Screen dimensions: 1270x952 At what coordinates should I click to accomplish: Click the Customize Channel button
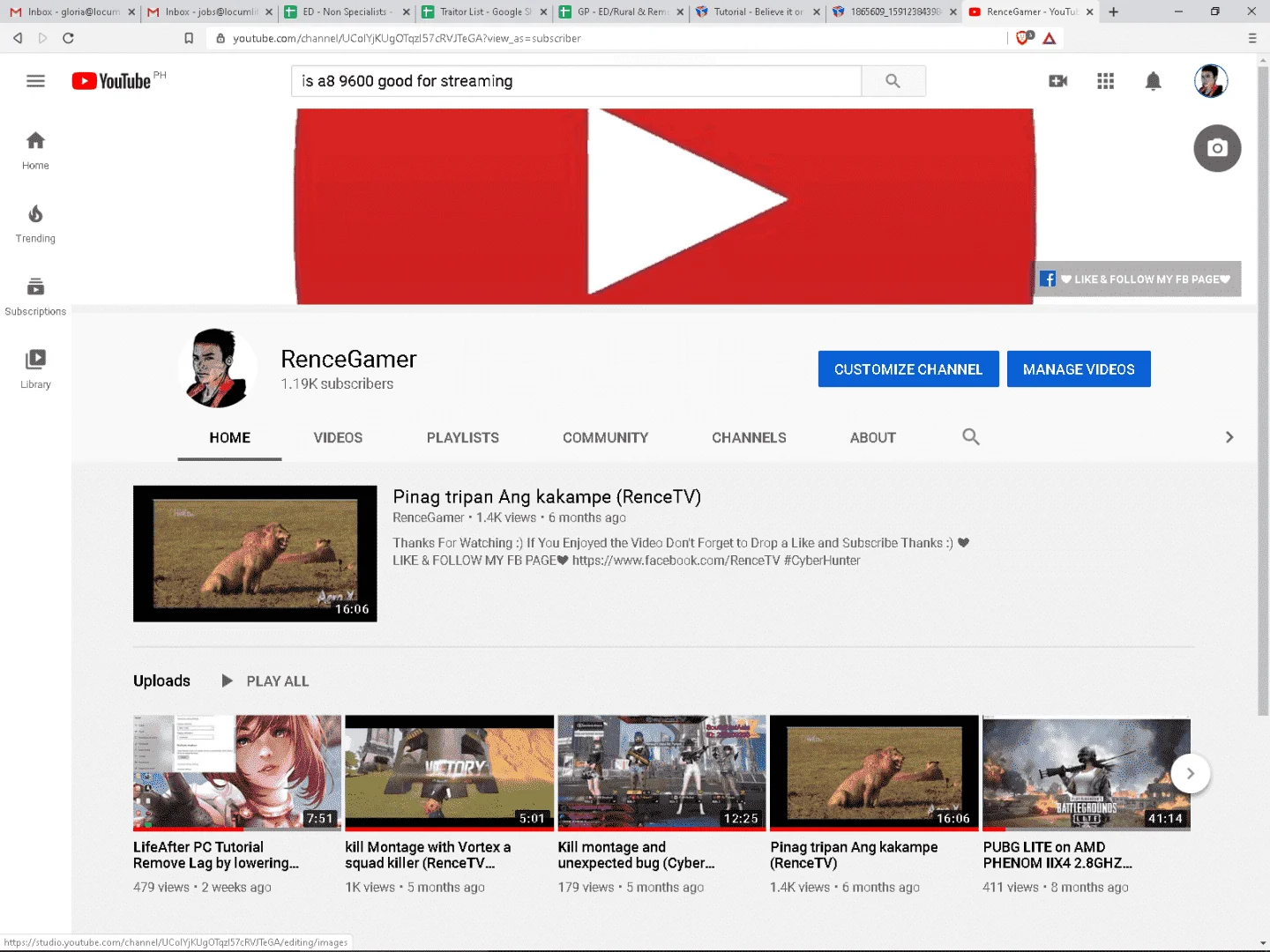908,369
